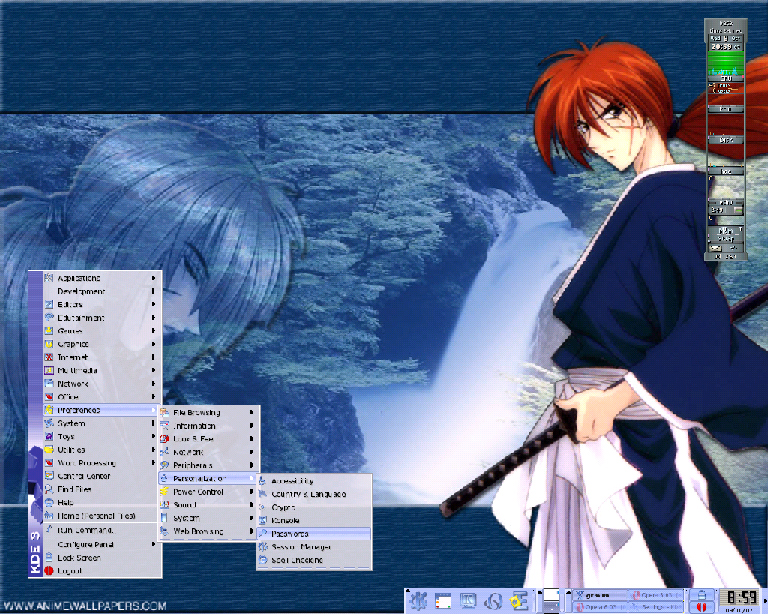Launch Konsole terminal from panel

[x=468, y=601]
